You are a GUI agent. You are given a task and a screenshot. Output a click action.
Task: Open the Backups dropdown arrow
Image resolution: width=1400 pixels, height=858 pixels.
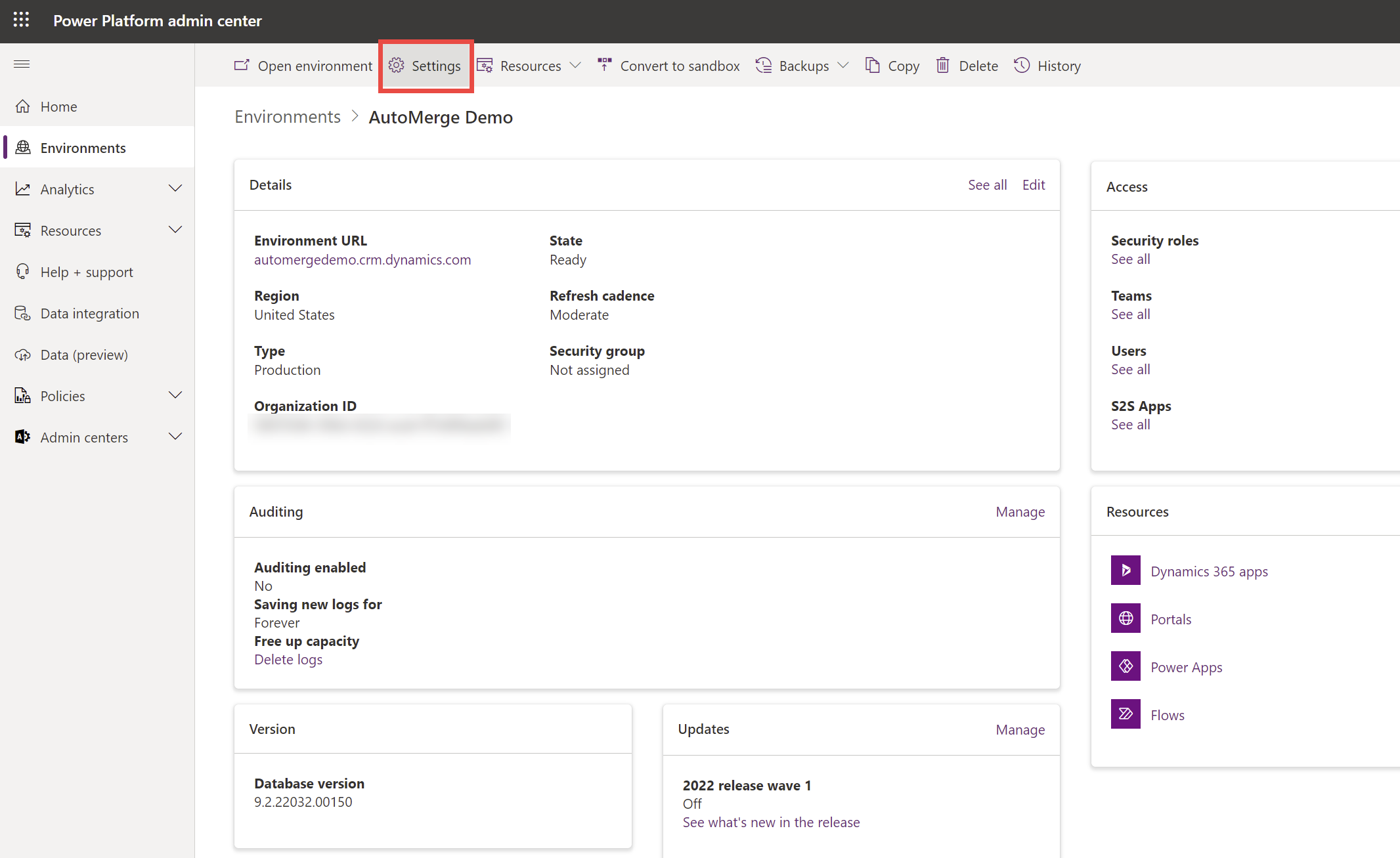(843, 65)
